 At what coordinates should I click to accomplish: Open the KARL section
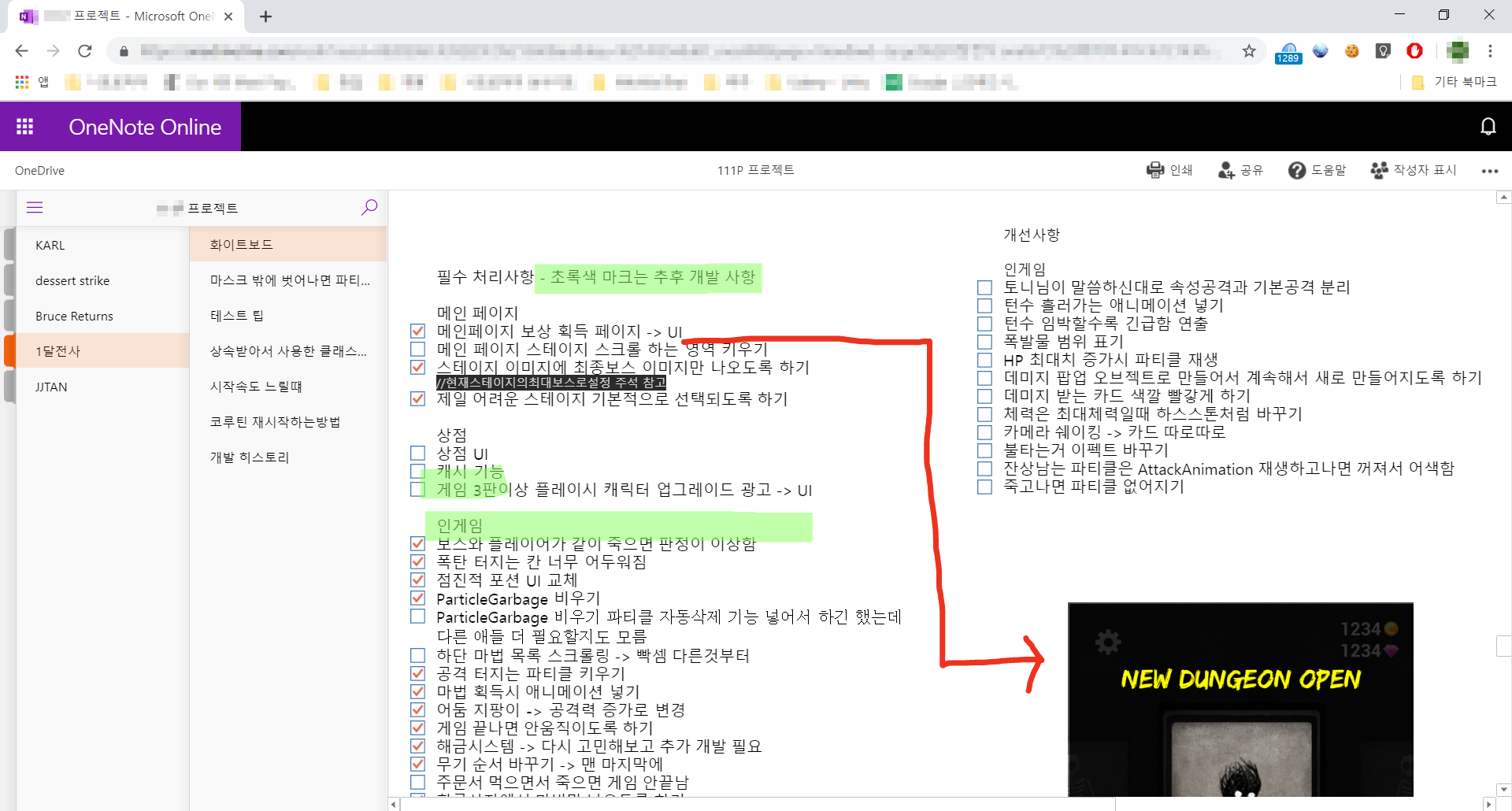102,245
